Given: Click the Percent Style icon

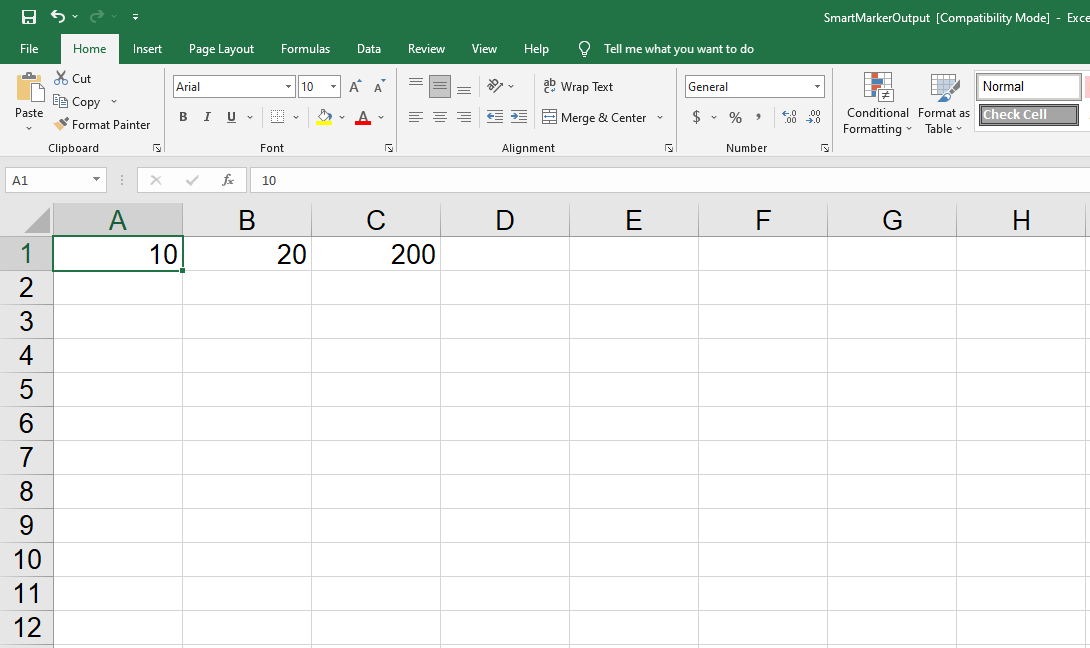Looking at the screenshot, I should pyautogui.click(x=735, y=117).
